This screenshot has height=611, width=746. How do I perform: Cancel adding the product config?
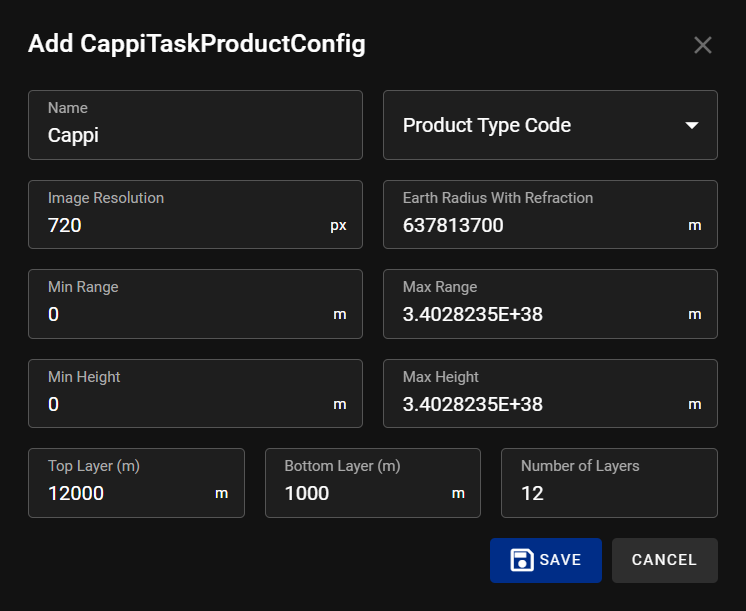(x=664, y=560)
